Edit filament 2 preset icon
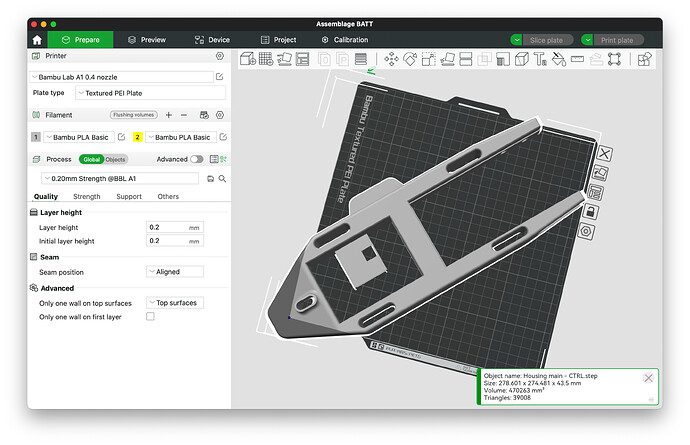The image size is (690, 445). click(x=223, y=137)
